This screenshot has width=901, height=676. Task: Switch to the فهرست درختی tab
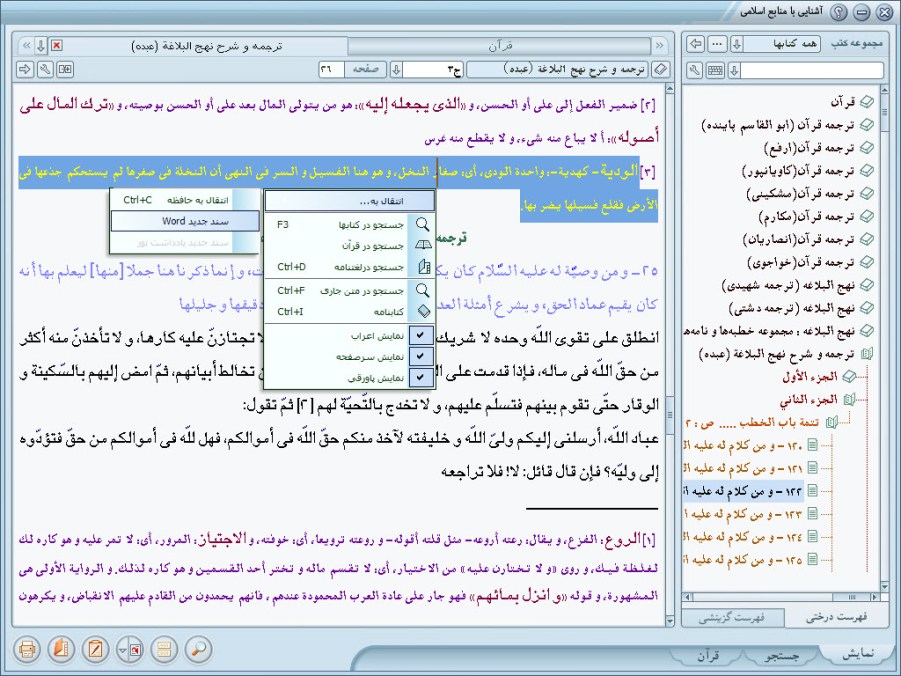click(x=837, y=618)
